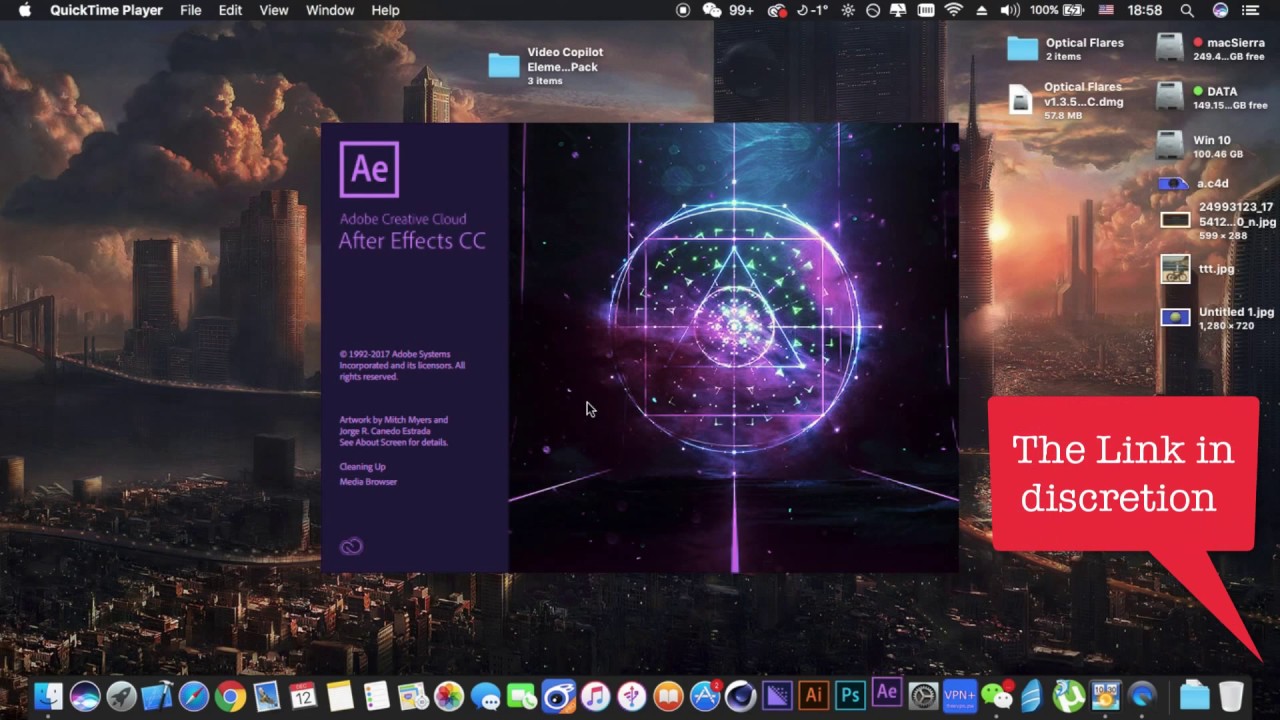Open WeChat from the dock
The image size is (1280, 720).
[x=996, y=696]
